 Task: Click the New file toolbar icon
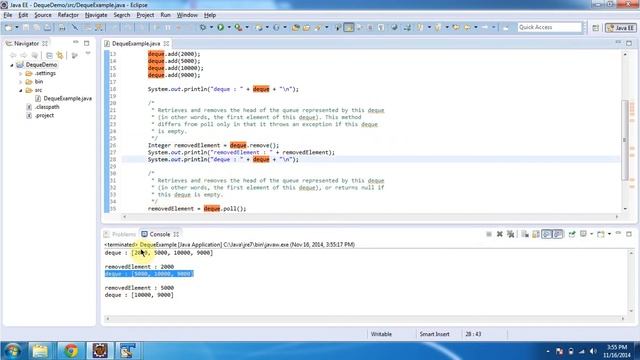click(x=8, y=27)
